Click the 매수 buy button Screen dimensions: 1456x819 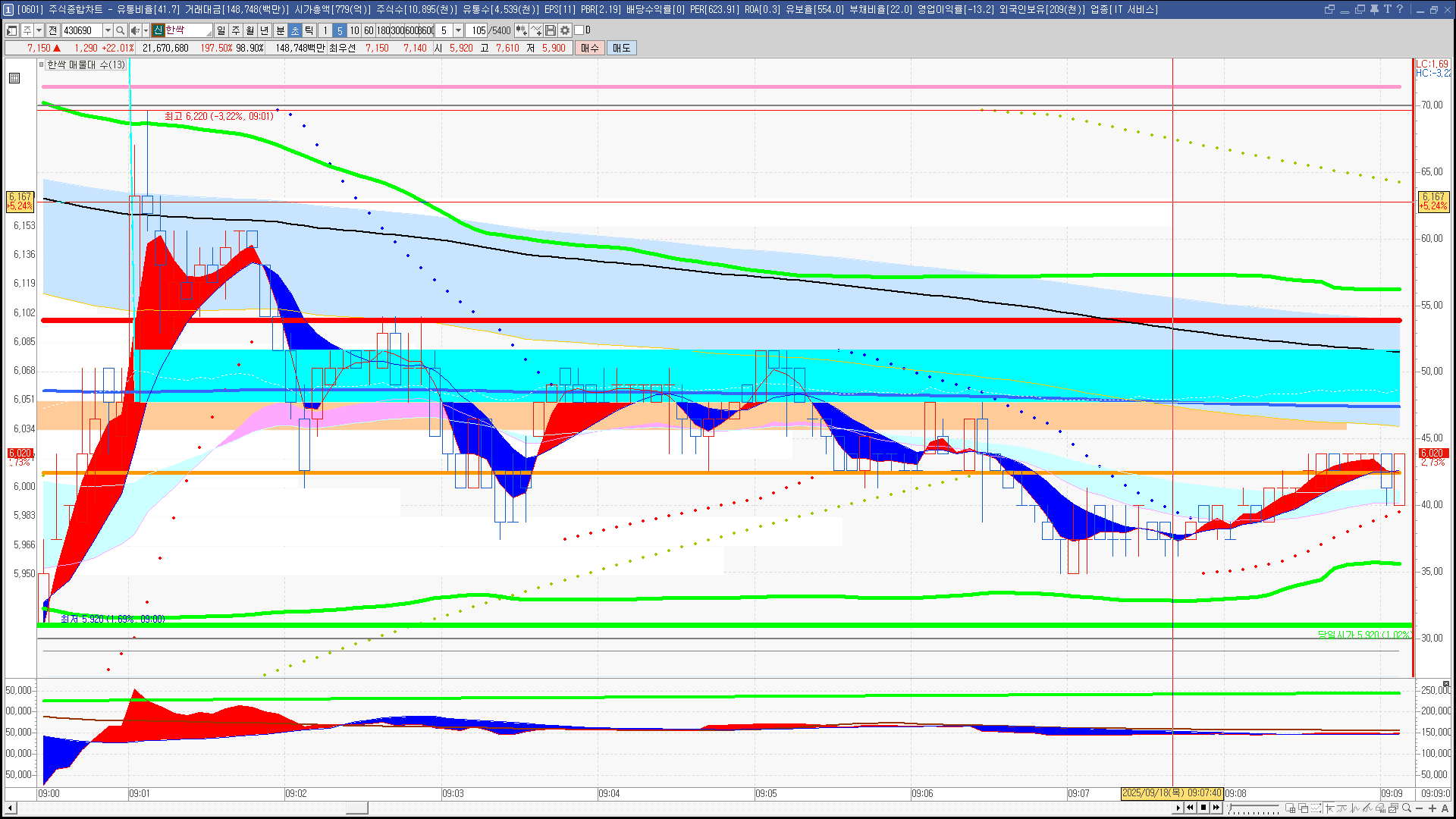tap(590, 48)
